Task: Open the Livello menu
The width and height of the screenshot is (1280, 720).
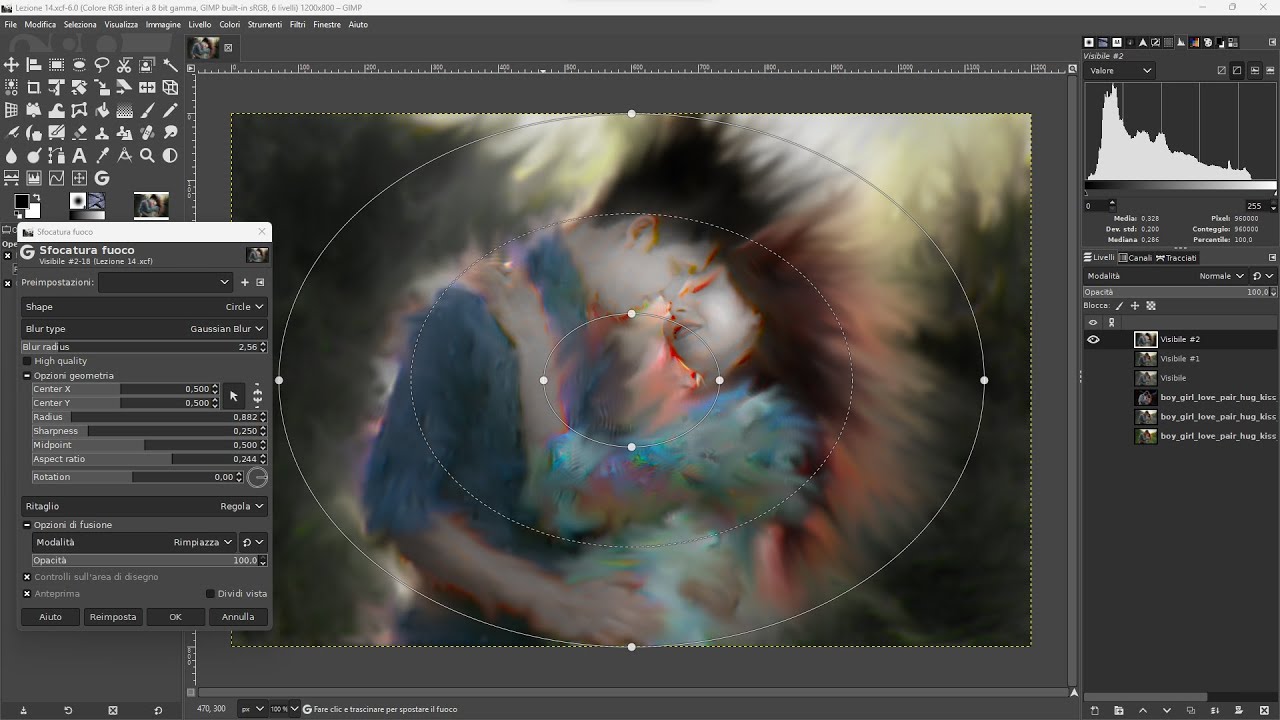Action: (x=200, y=24)
